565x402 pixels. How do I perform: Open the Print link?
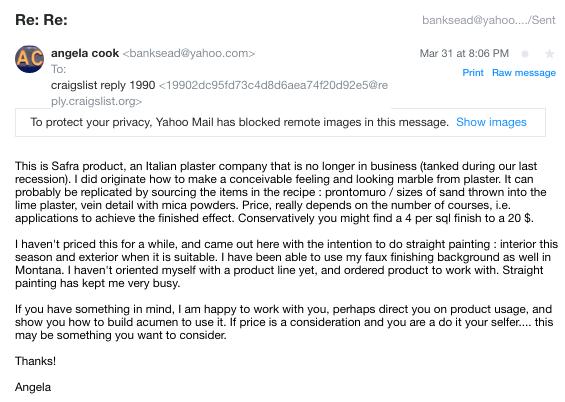point(473,73)
